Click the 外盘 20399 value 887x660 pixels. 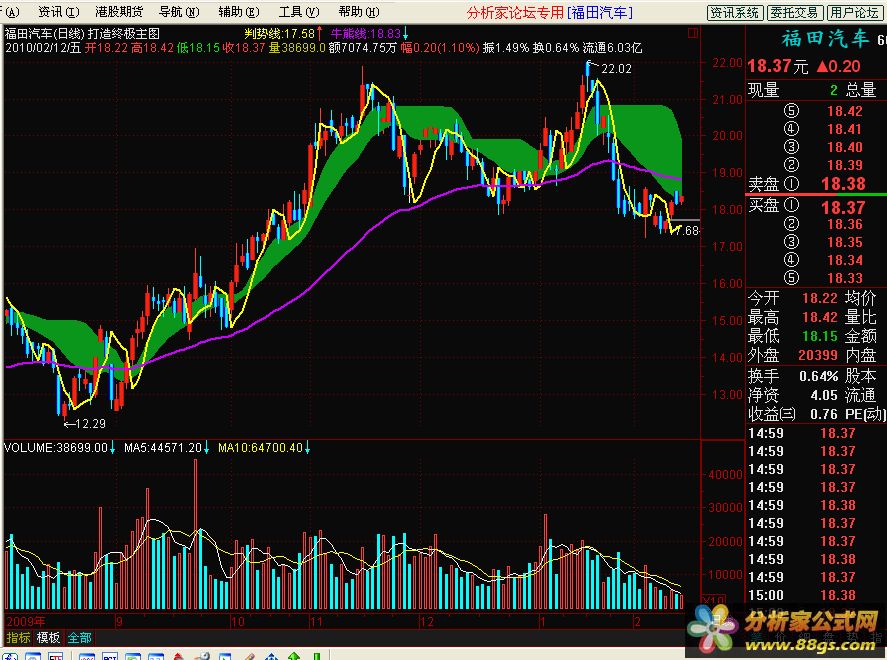pyautogui.click(x=817, y=355)
